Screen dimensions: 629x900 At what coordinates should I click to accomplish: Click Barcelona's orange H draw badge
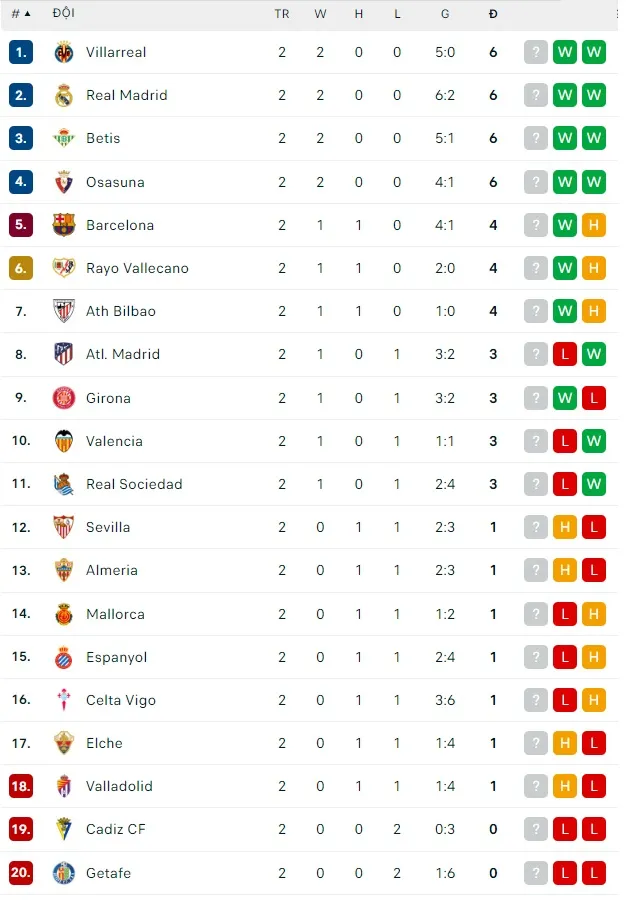tap(594, 225)
